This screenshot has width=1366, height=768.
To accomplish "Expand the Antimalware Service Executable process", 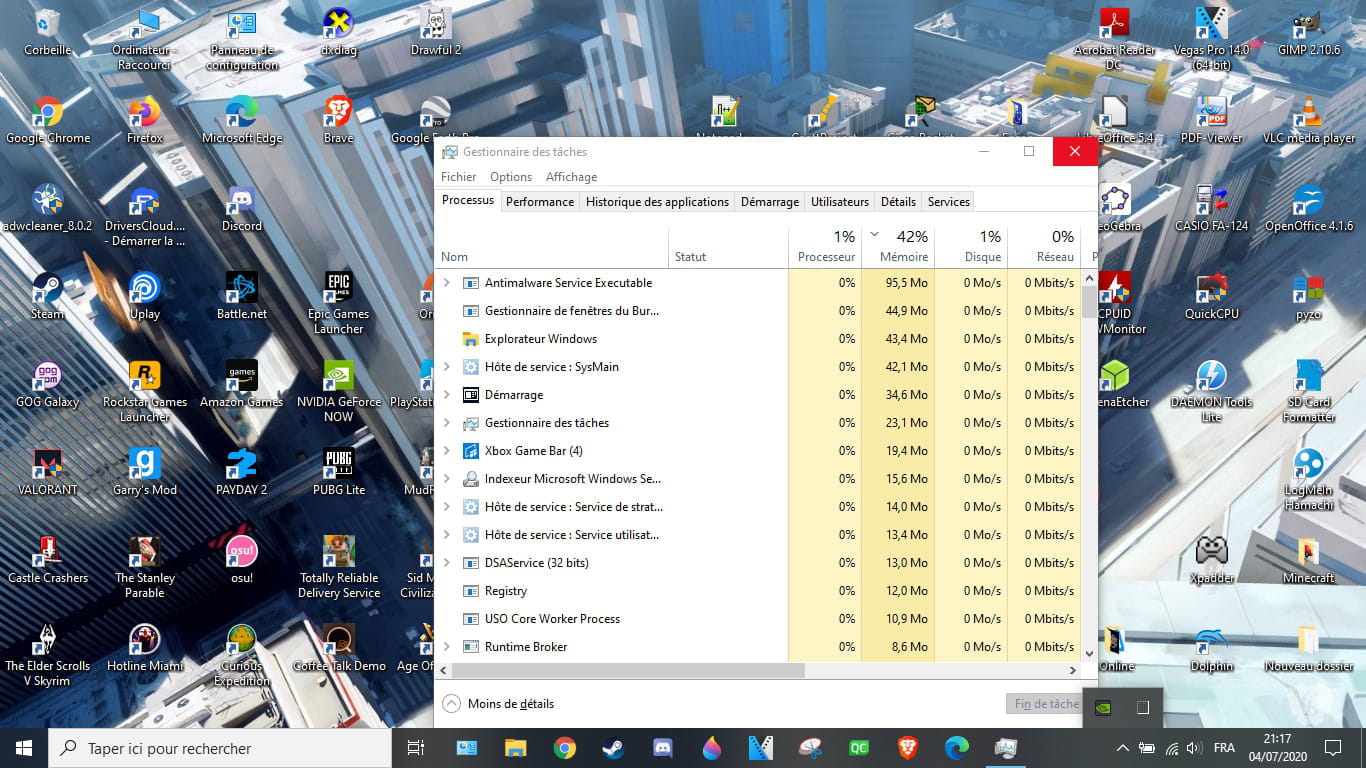I will [x=447, y=283].
